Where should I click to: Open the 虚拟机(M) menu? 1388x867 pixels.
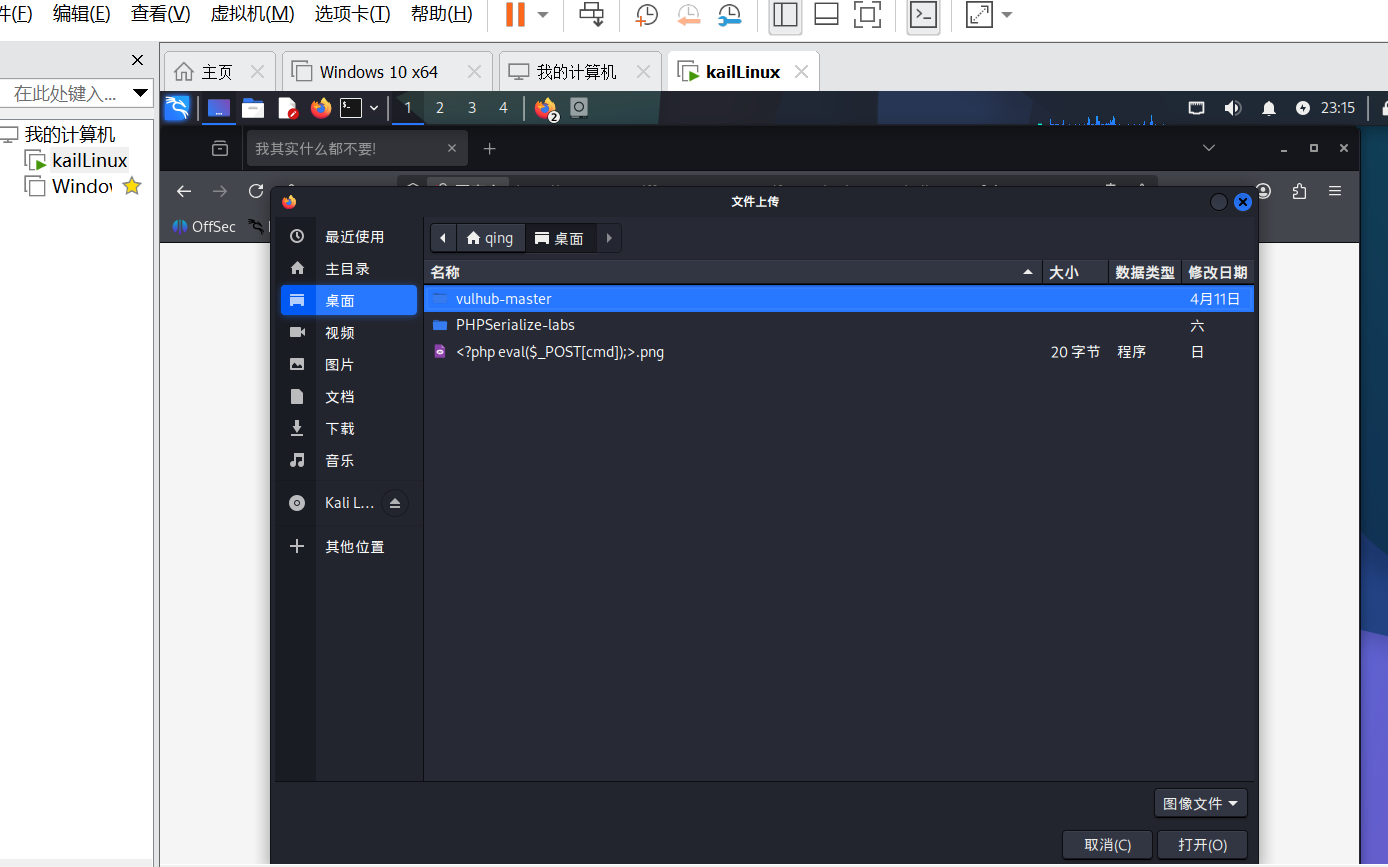252,14
